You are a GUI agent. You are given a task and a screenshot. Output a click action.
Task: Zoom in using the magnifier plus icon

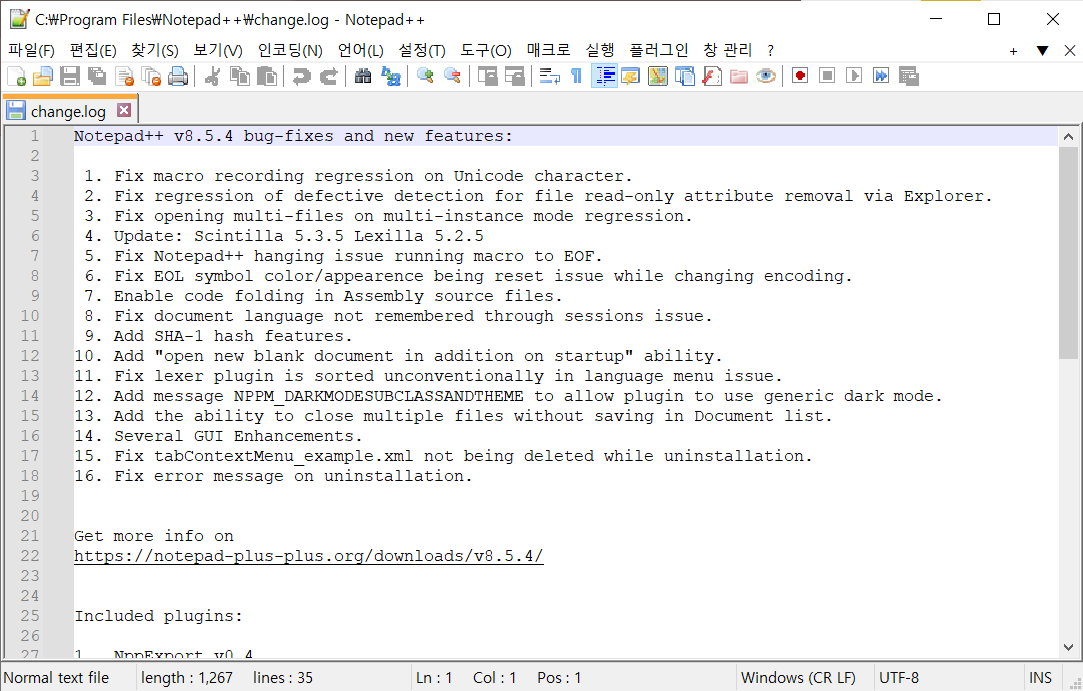pos(425,76)
